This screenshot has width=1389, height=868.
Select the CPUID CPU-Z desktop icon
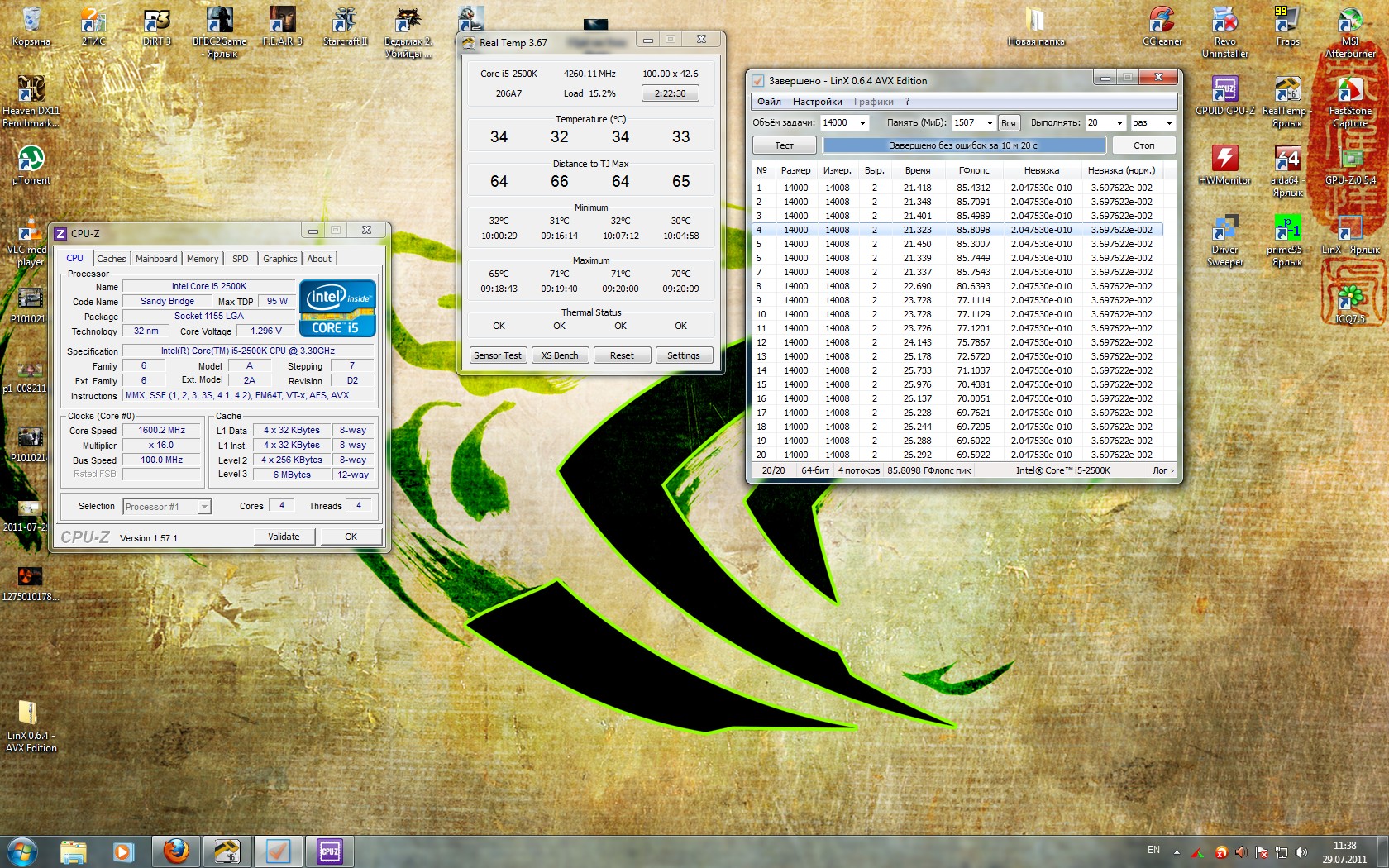click(1225, 96)
